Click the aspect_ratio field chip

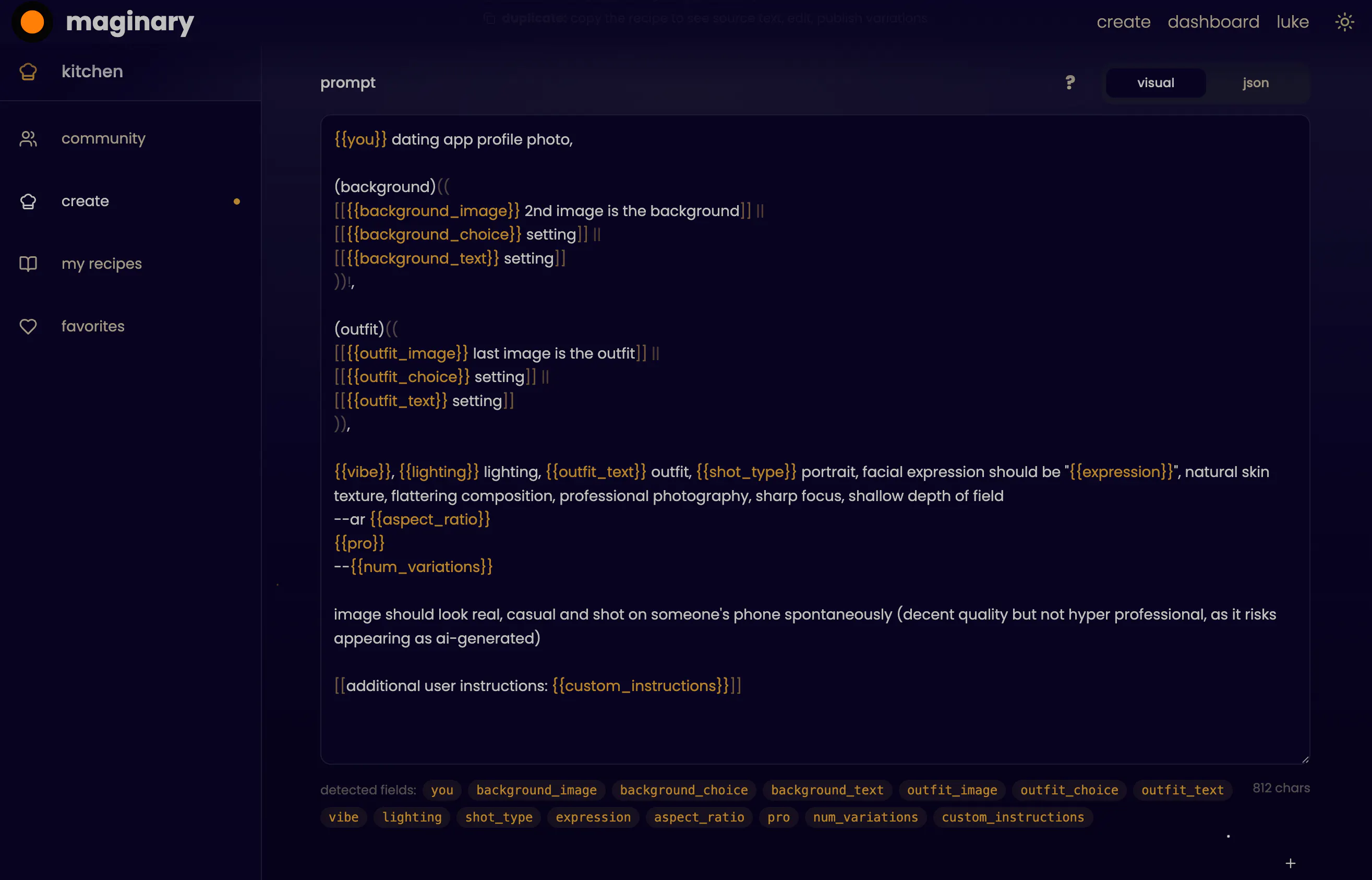click(699, 817)
